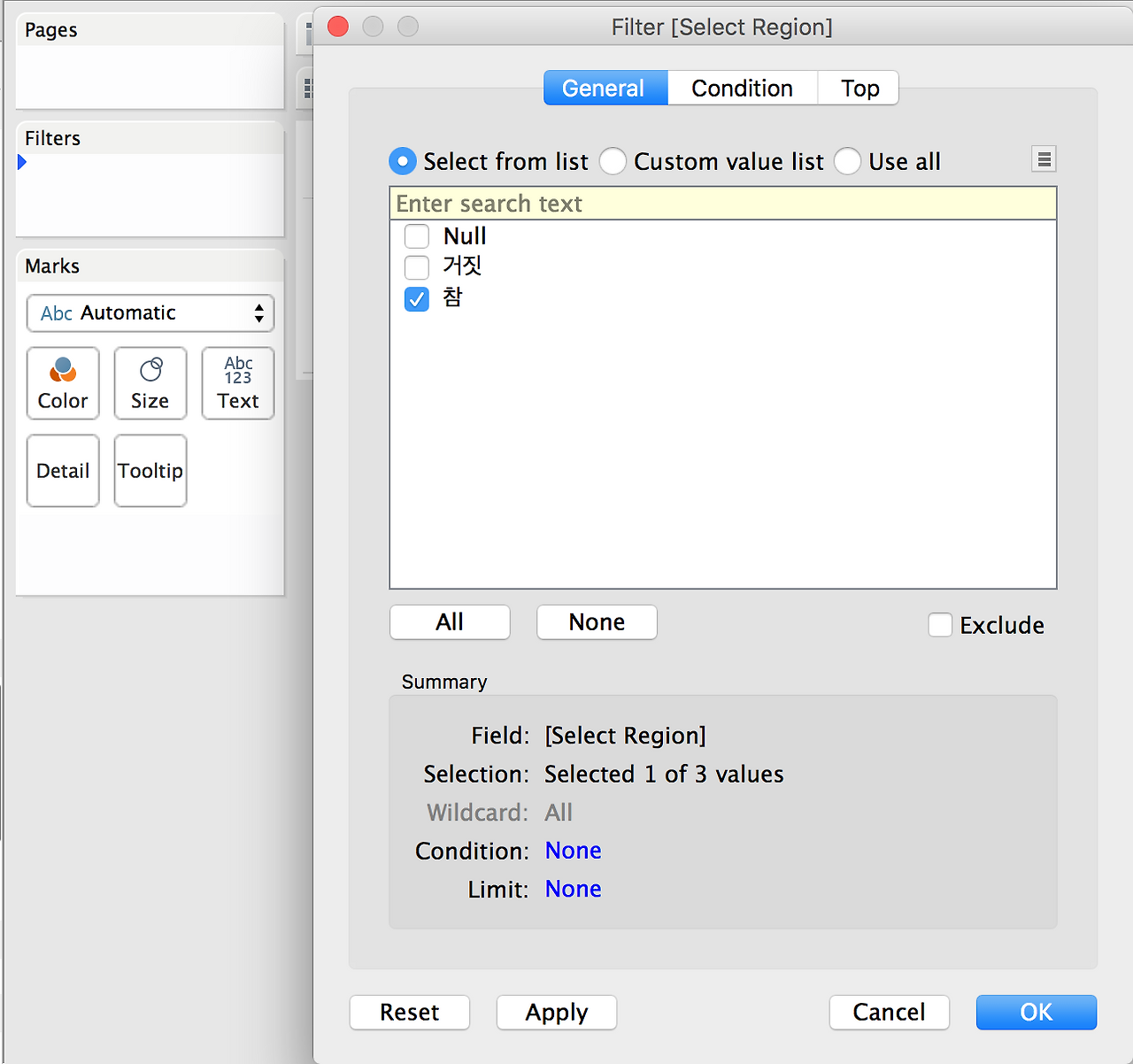Switch to the General tab
Viewport: 1133px width, 1064px height.
(x=605, y=89)
